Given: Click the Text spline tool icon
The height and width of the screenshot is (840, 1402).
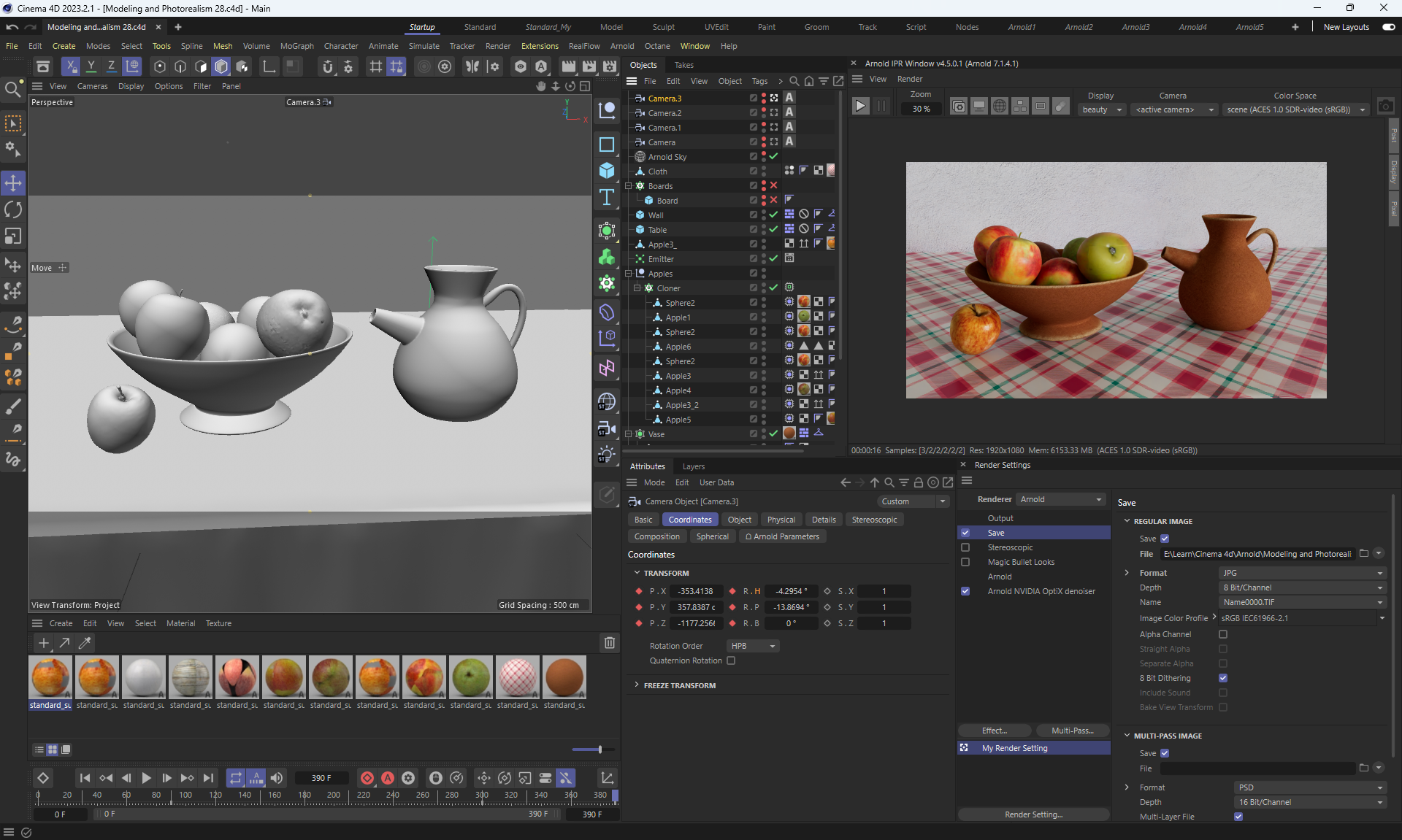Looking at the screenshot, I should tap(607, 198).
